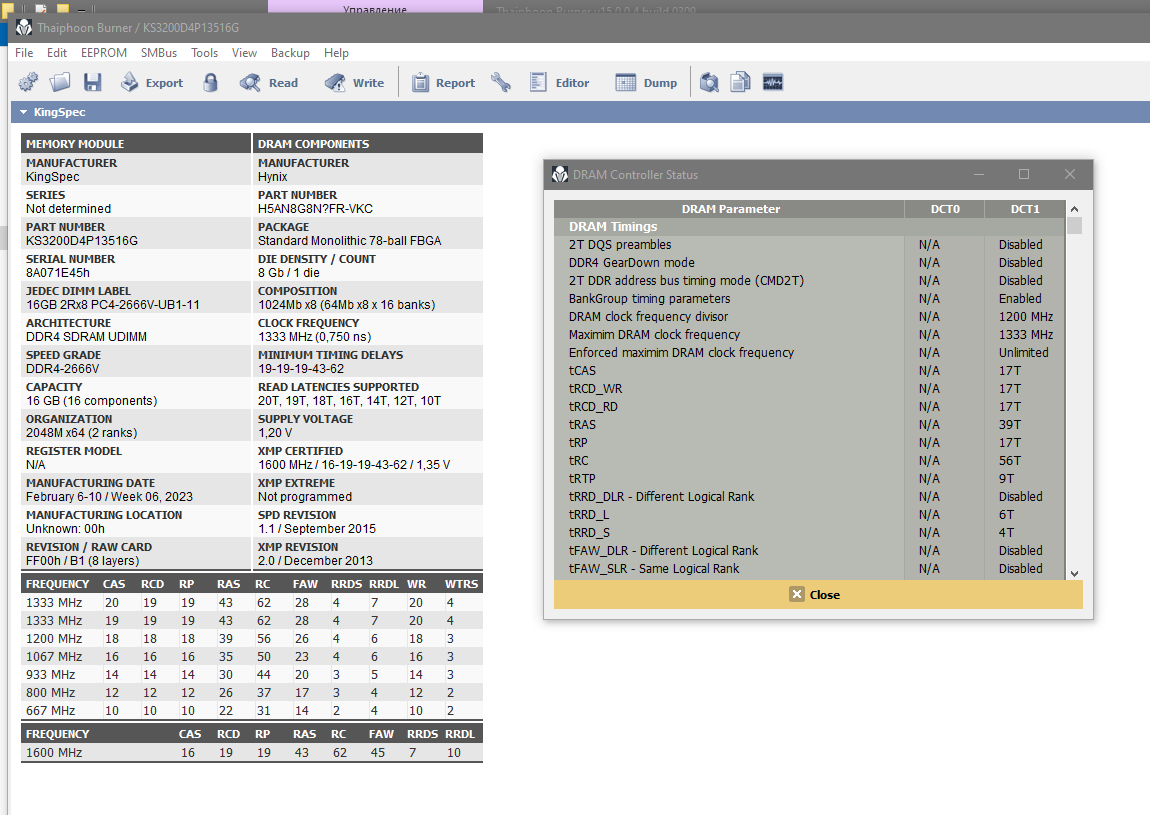
Task: Click the wrench tool icon
Action: point(501,83)
